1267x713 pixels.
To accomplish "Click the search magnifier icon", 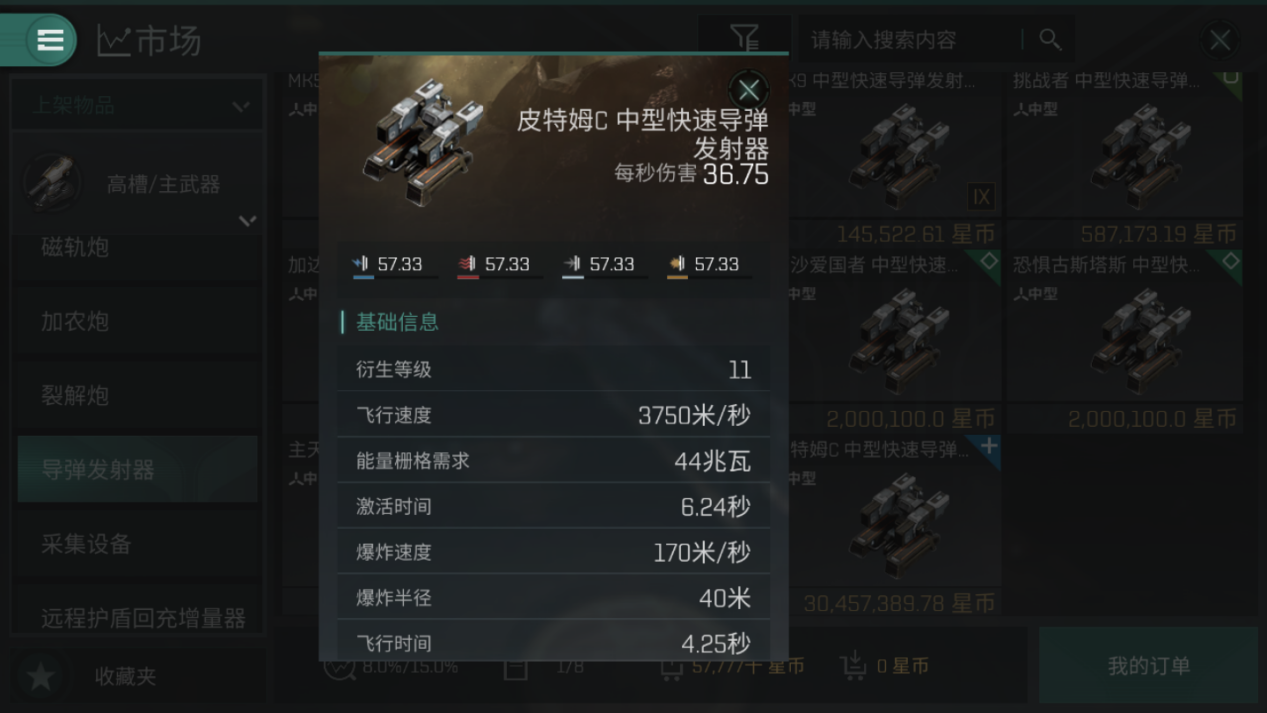I will pos(1049,39).
